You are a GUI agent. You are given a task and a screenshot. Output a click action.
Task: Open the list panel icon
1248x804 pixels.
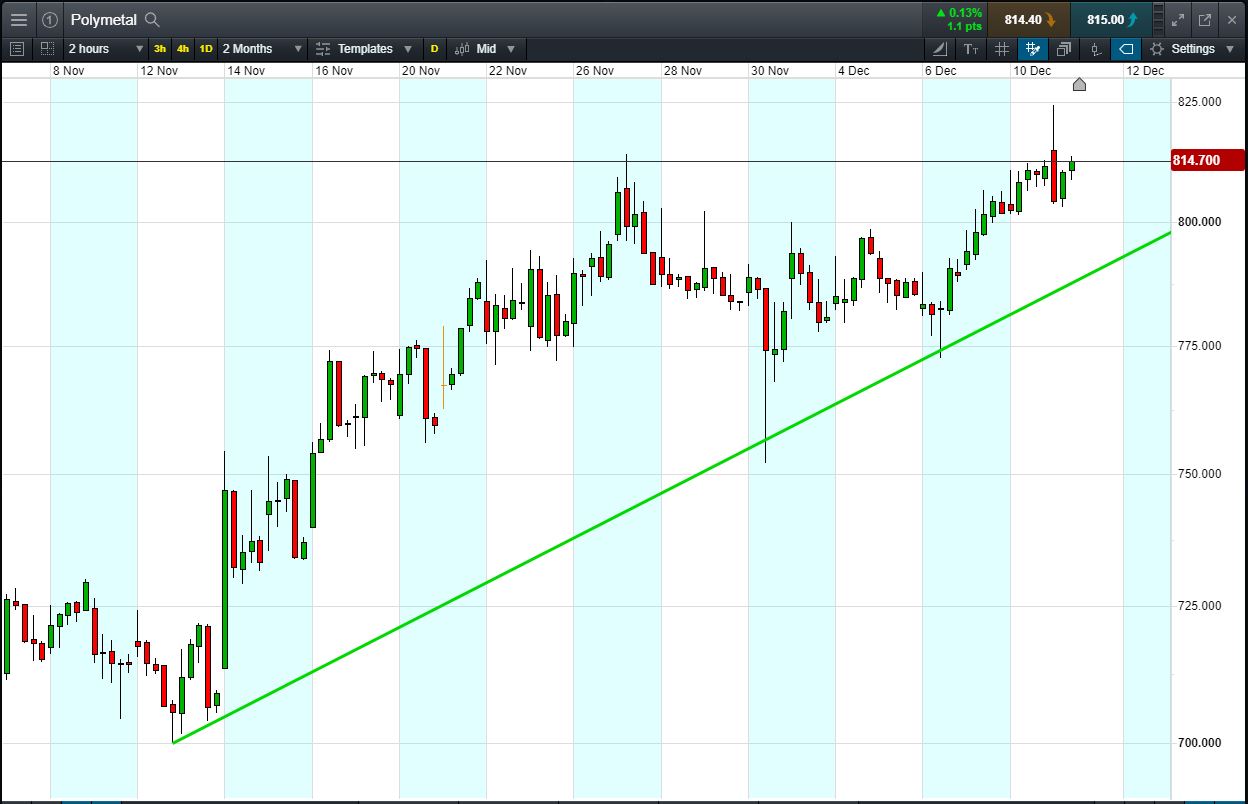[16, 48]
